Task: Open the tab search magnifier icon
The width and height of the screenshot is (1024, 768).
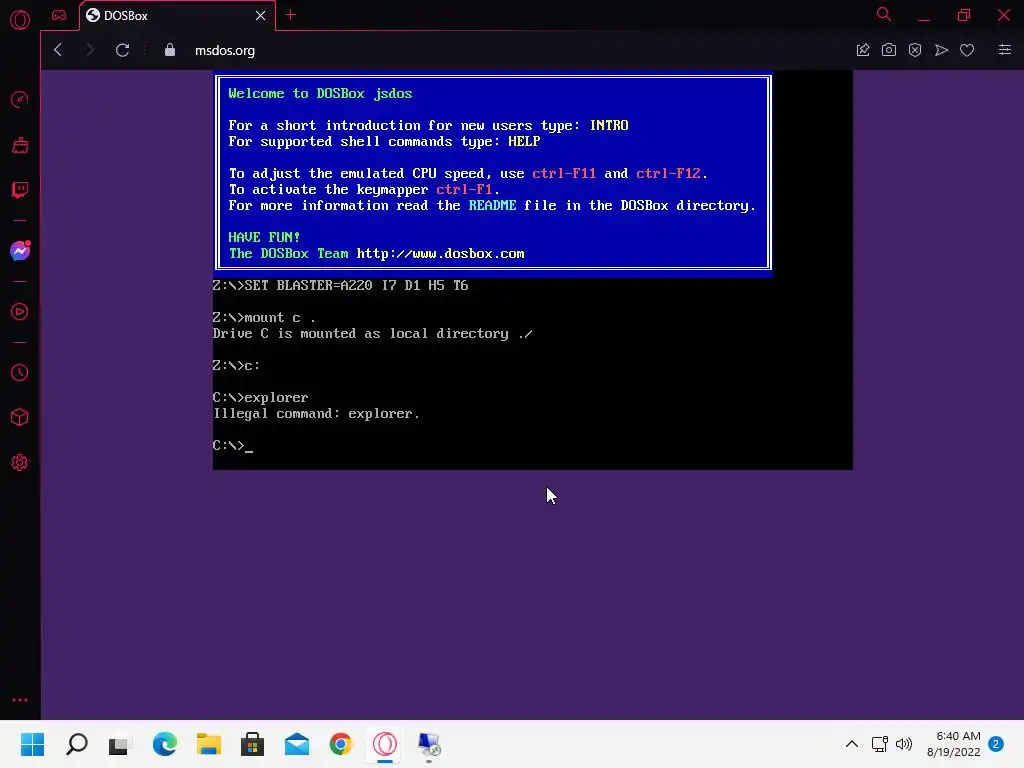Action: coord(884,14)
